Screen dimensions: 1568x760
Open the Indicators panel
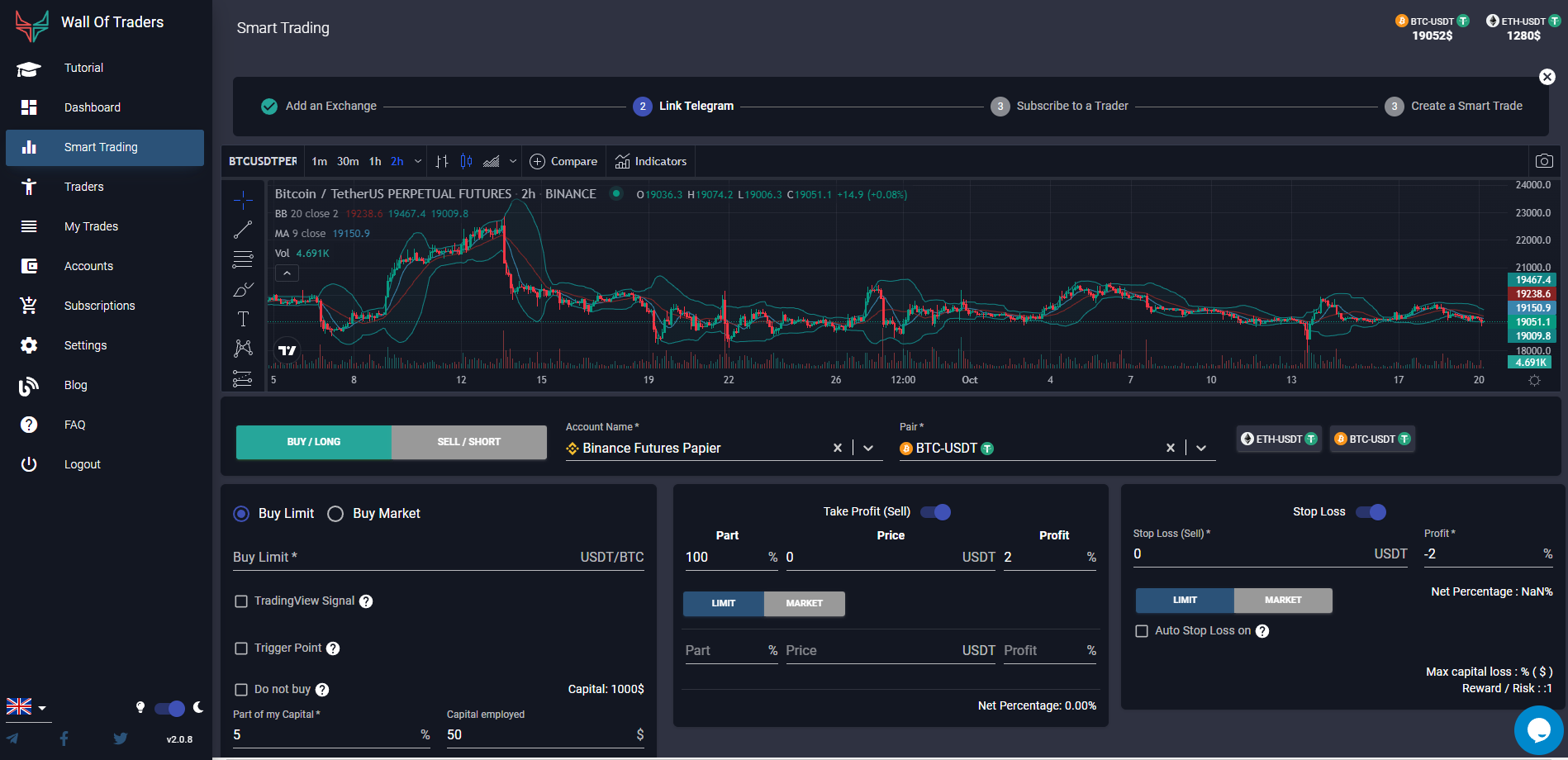pos(651,161)
